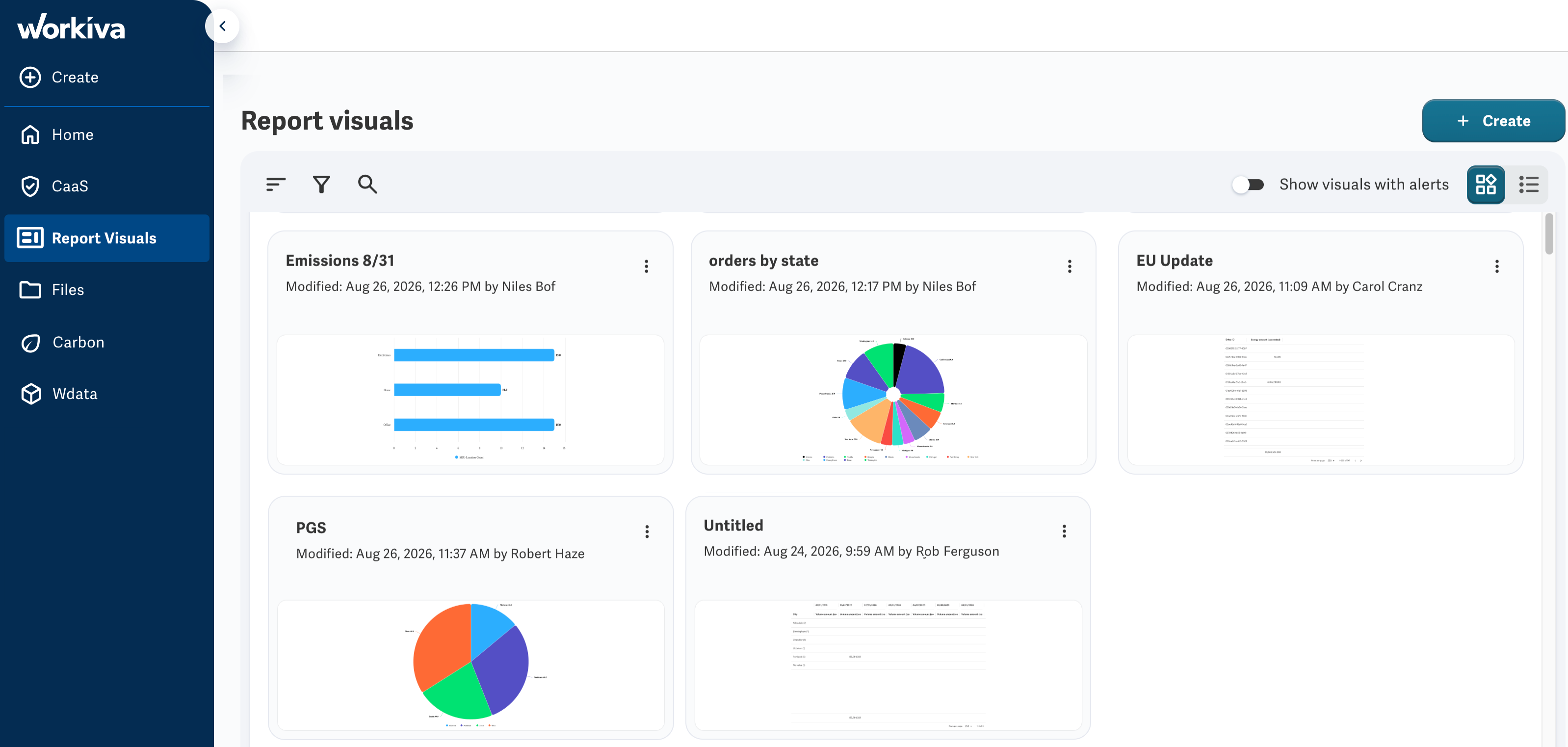This screenshot has height=747, width=1568.
Task: Go to CaaS section
Action: 106,186
